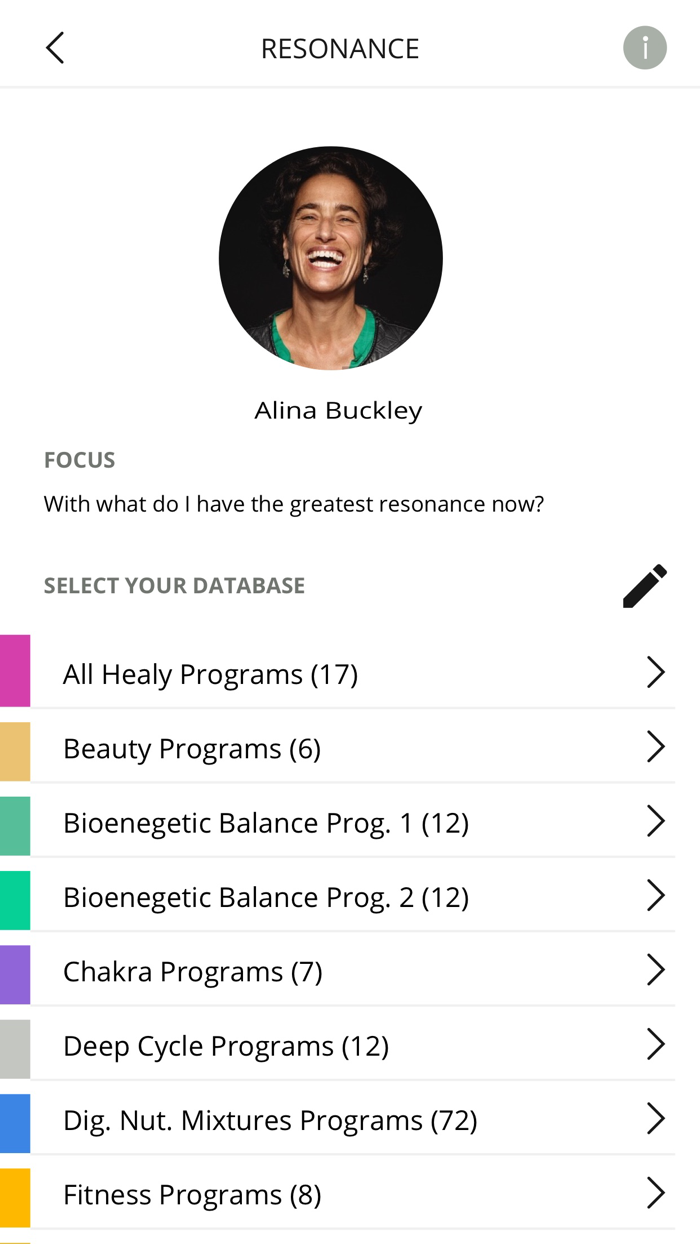
Task: Click the yellow swatch beside Beauty Programs
Action: pos(15,747)
